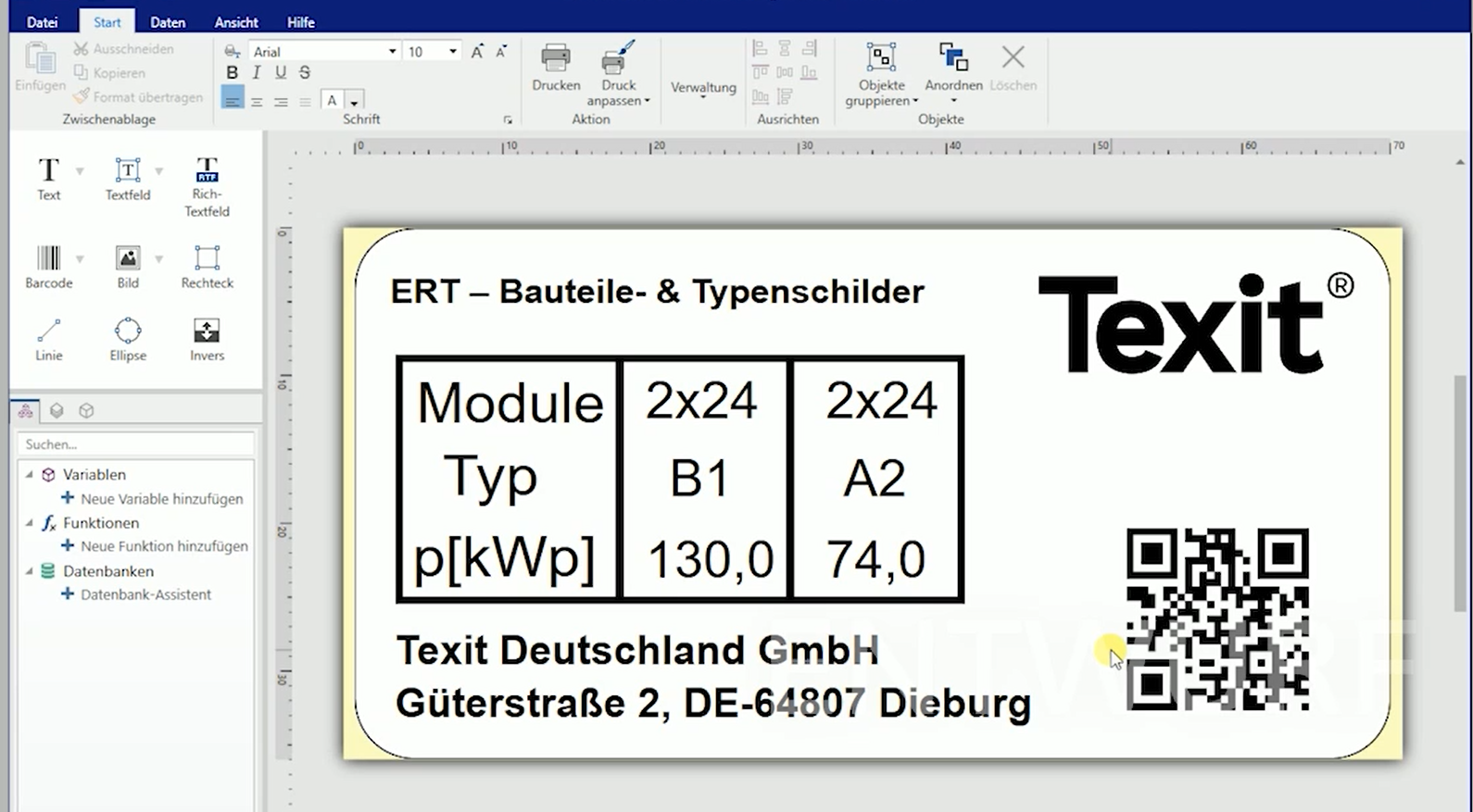The height and width of the screenshot is (812, 1473).
Task: Select the Rich-Textfeld tool
Action: (207, 186)
